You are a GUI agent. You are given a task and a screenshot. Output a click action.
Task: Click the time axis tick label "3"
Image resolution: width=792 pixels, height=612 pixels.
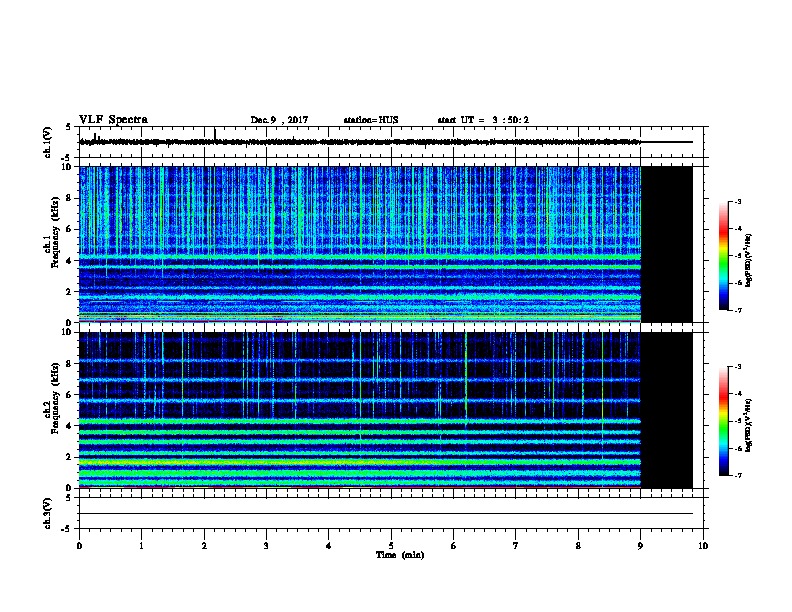tap(266, 546)
